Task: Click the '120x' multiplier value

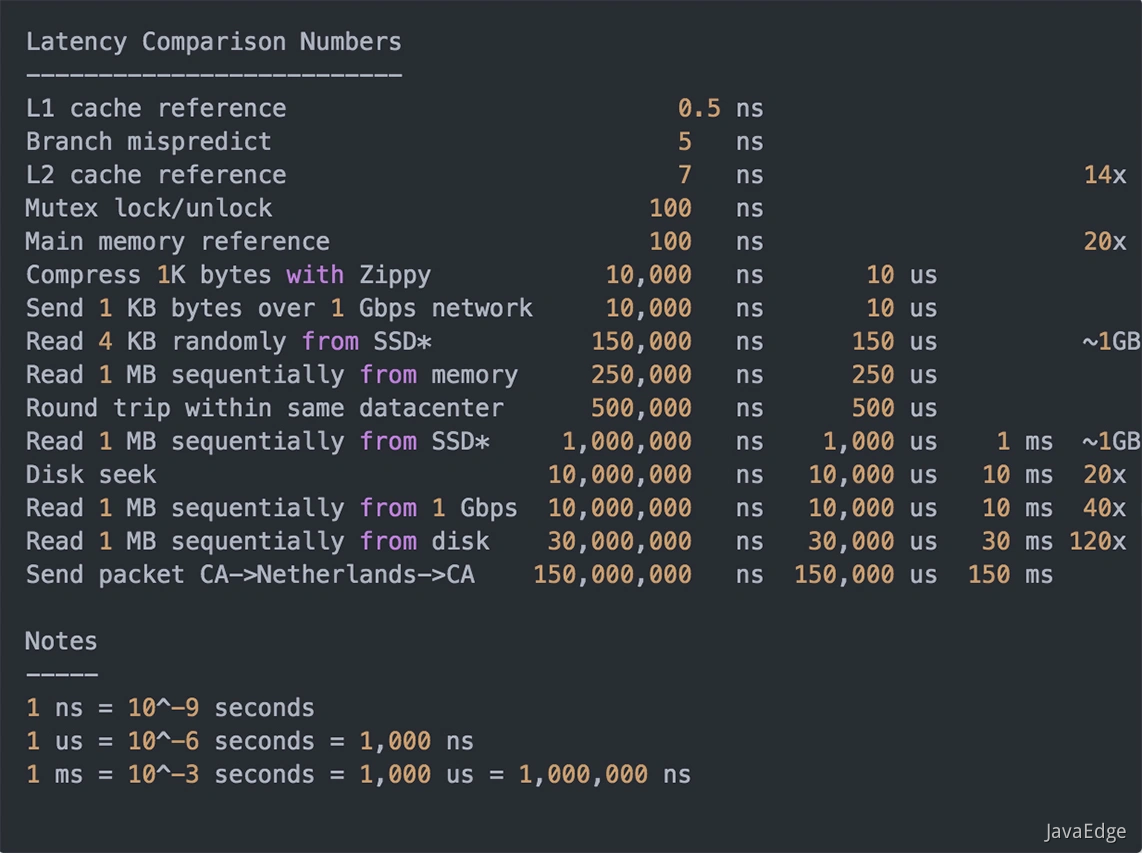Action: [x=1098, y=542]
